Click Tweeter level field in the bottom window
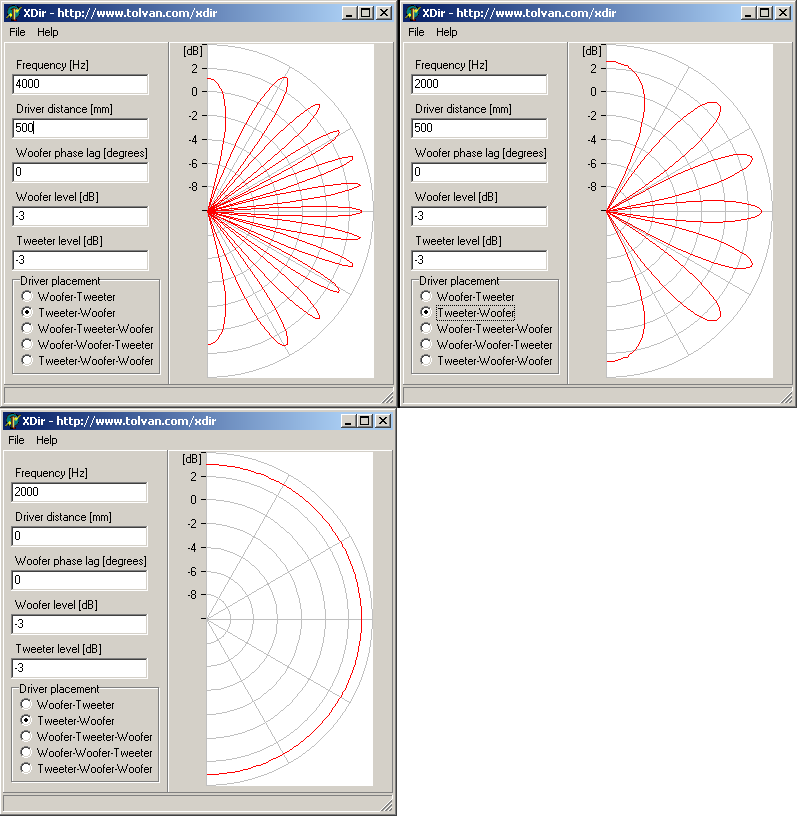797x816 pixels. coord(79,668)
